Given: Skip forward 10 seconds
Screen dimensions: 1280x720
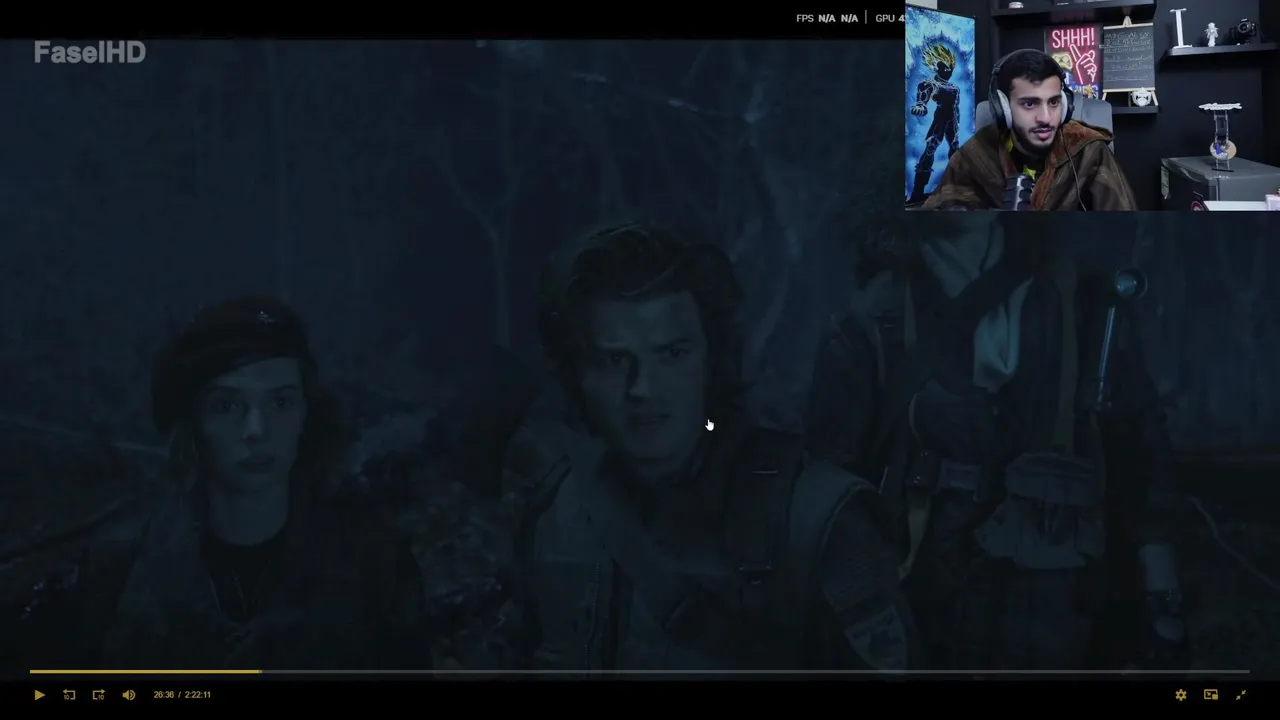Looking at the screenshot, I should [98, 695].
